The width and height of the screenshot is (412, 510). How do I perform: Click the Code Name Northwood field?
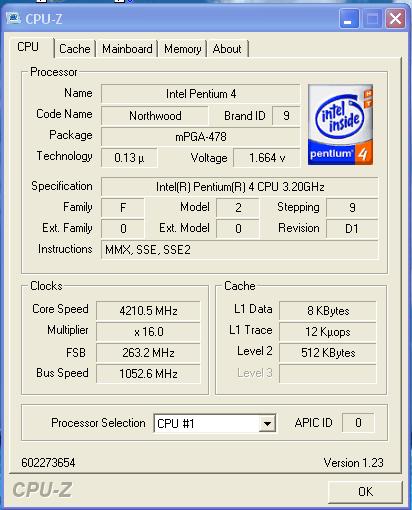(x=155, y=116)
